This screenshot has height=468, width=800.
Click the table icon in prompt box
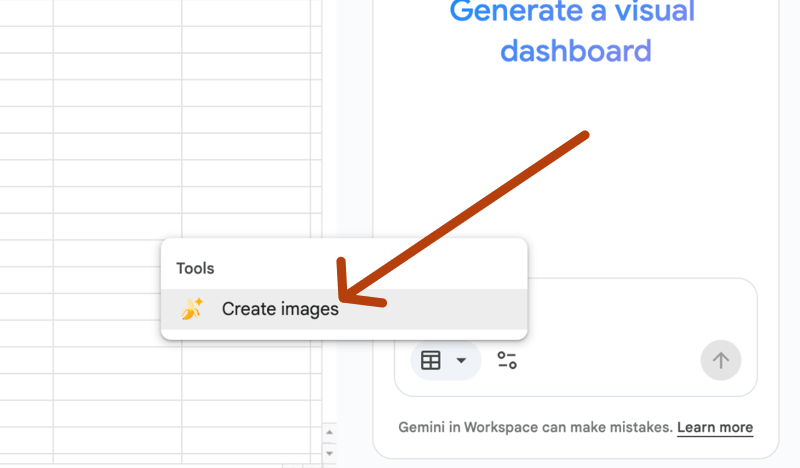(431, 360)
